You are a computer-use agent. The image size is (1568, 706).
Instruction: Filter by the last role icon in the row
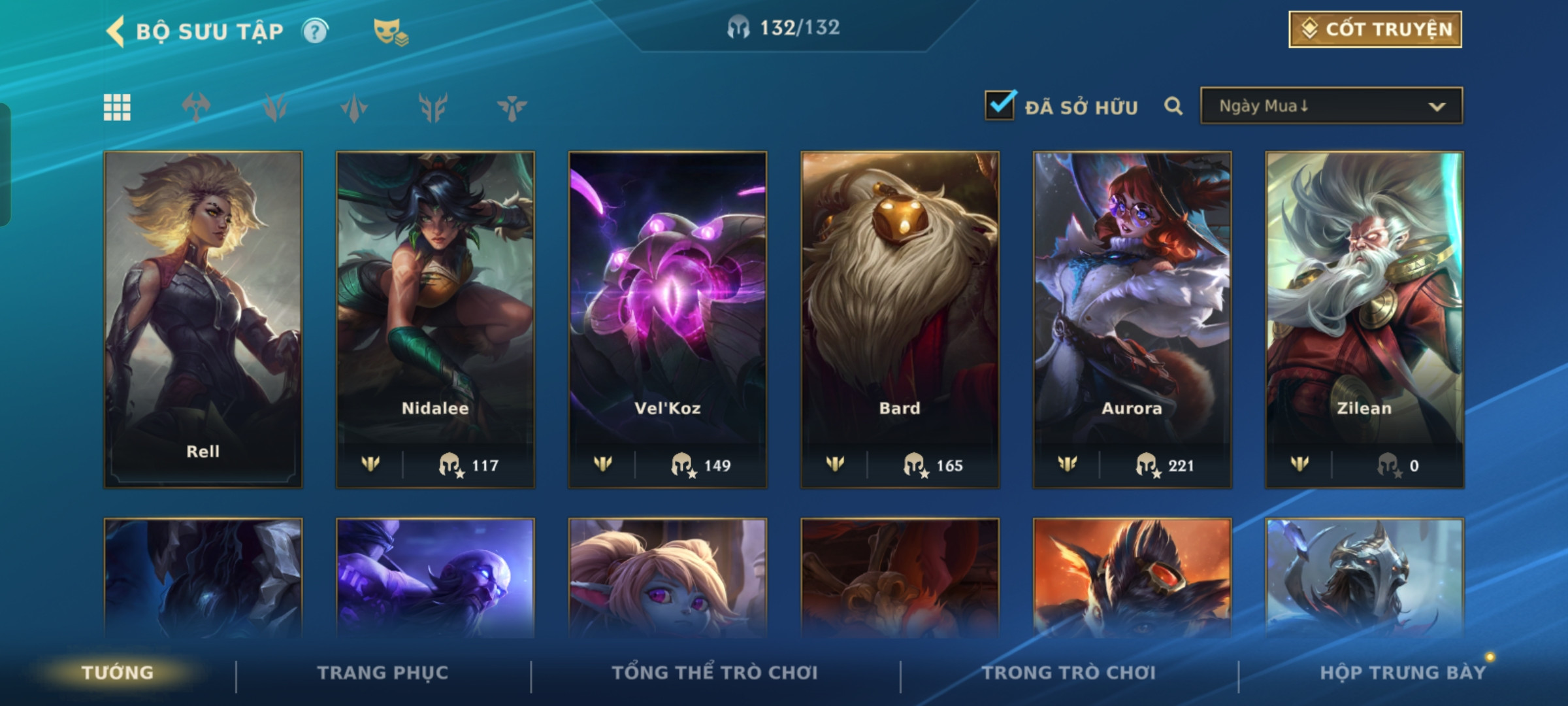(512, 107)
